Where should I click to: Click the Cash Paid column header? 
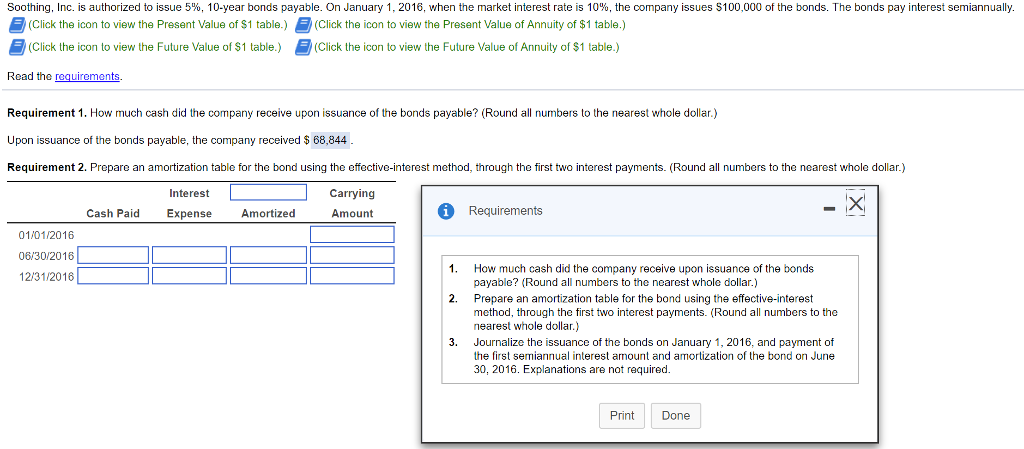pyautogui.click(x=113, y=213)
